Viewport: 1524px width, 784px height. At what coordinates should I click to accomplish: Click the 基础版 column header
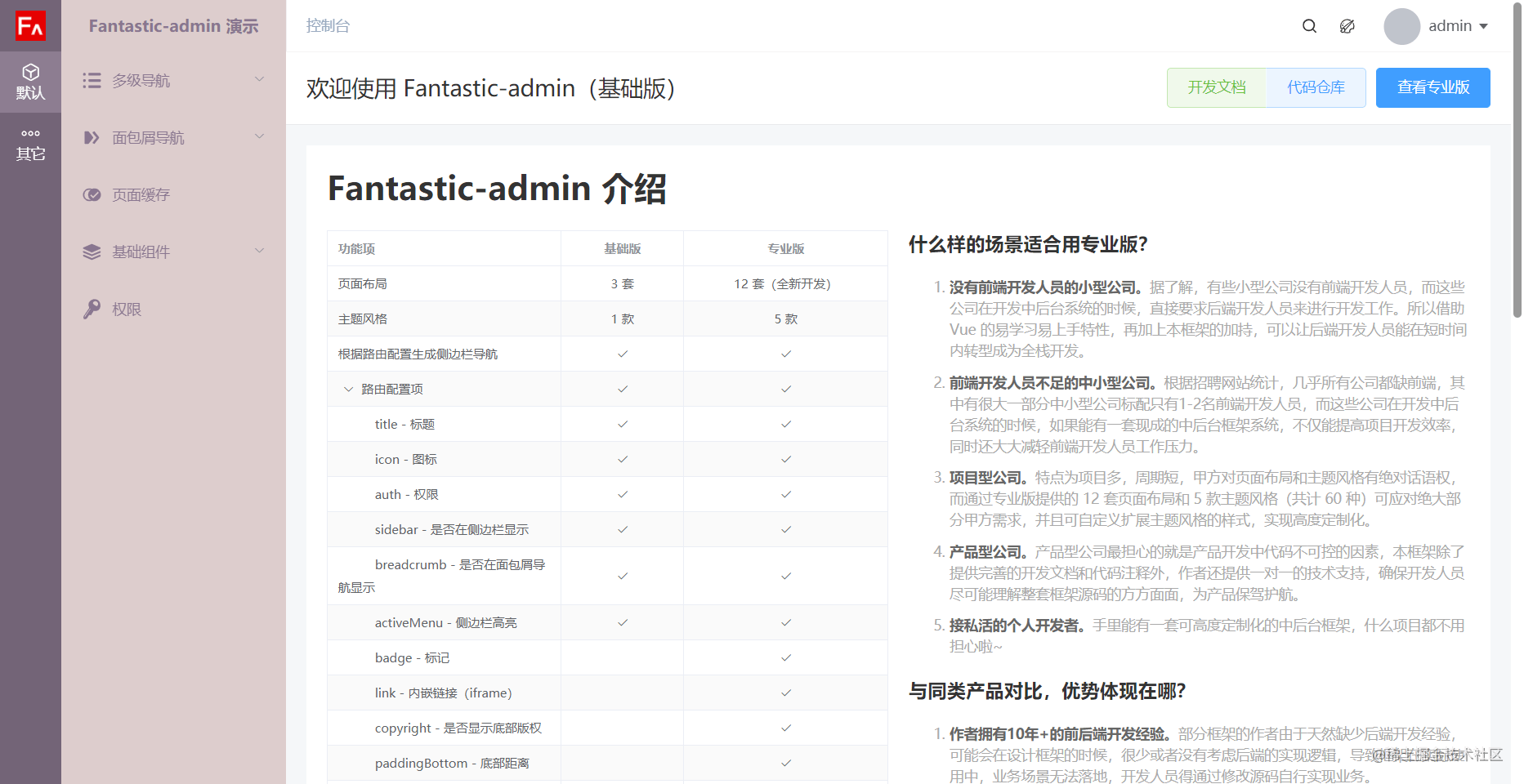pos(623,248)
